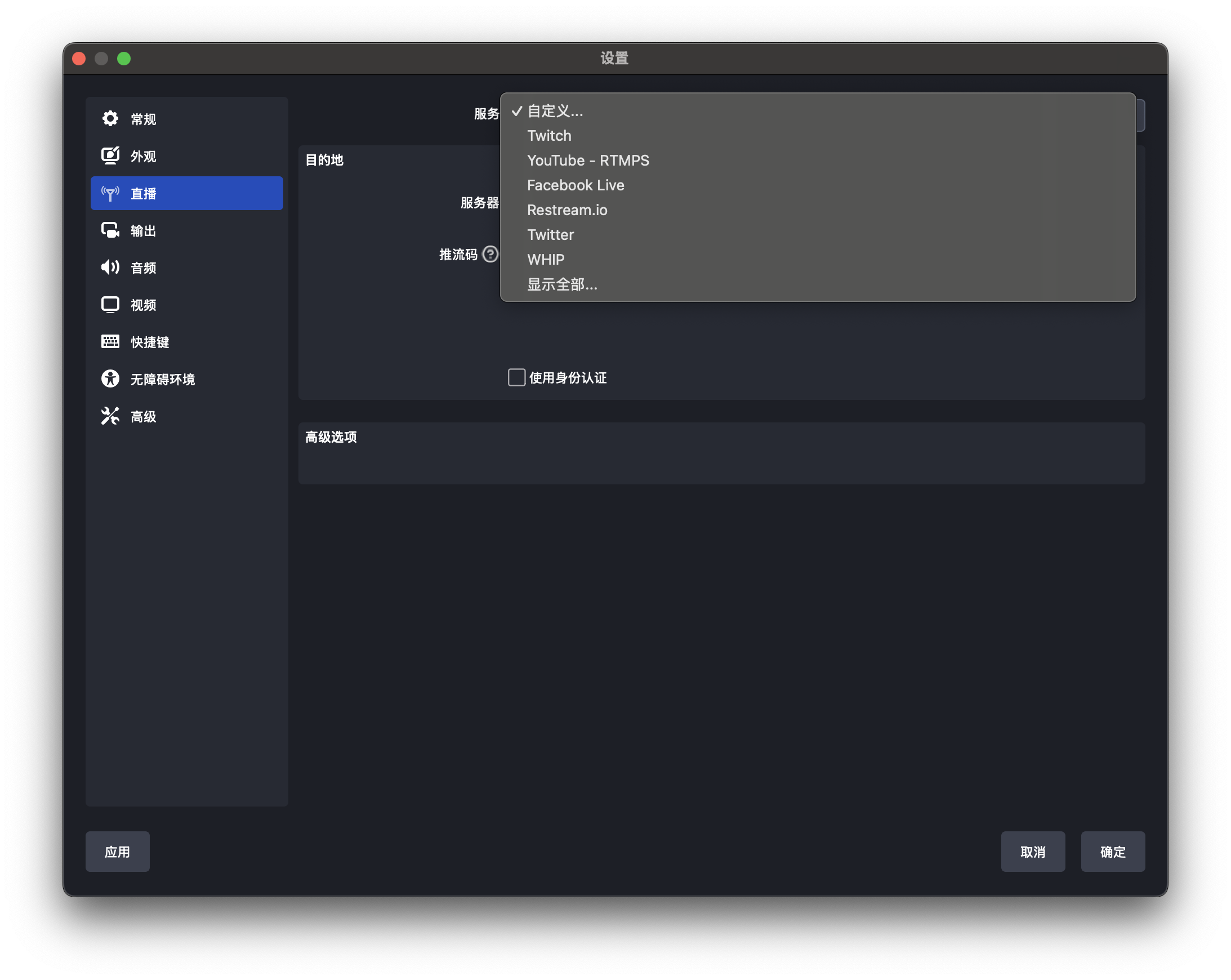Click 显示全部... to show all services

tap(818, 284)
